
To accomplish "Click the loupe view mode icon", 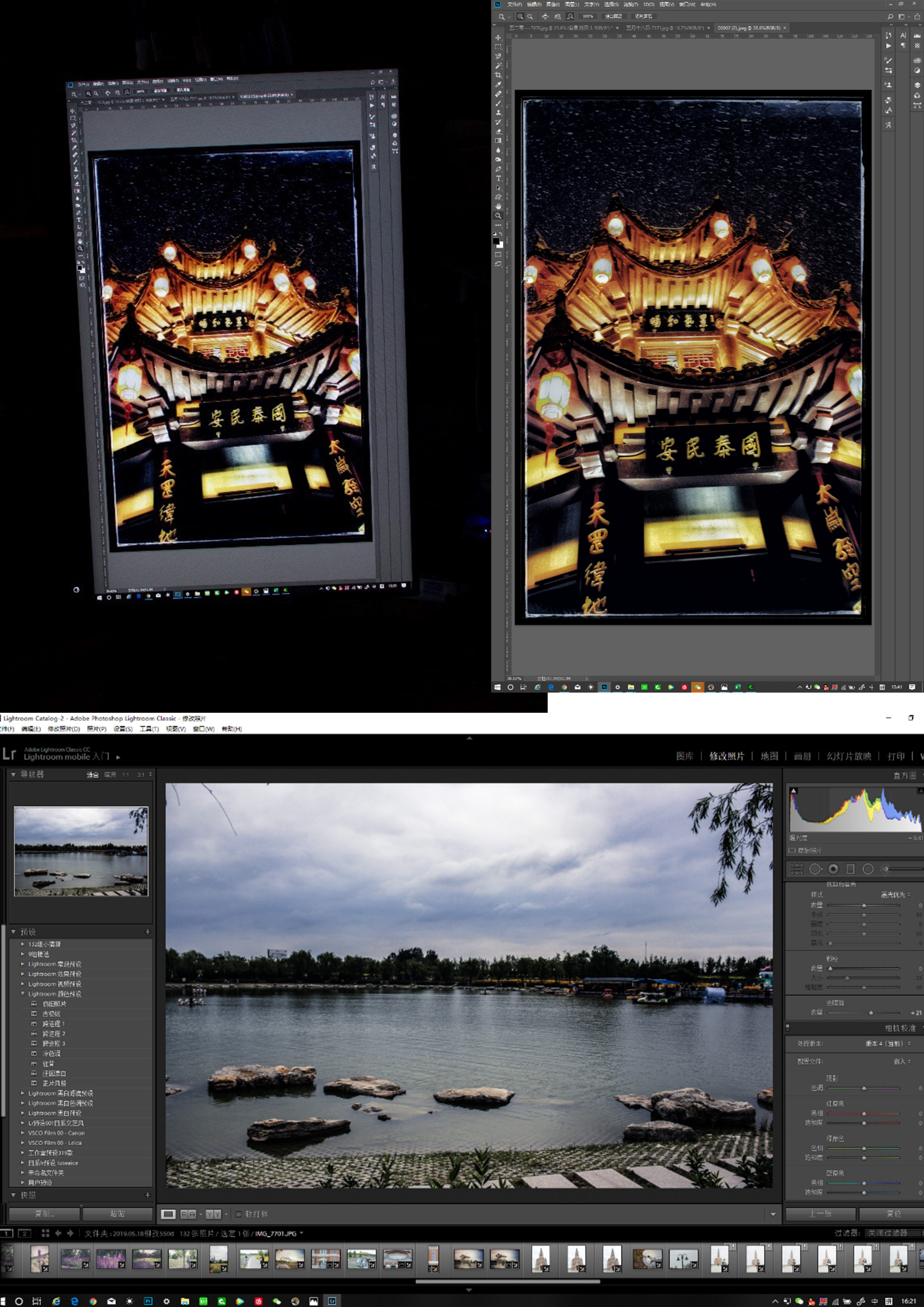I will 168,1213.
